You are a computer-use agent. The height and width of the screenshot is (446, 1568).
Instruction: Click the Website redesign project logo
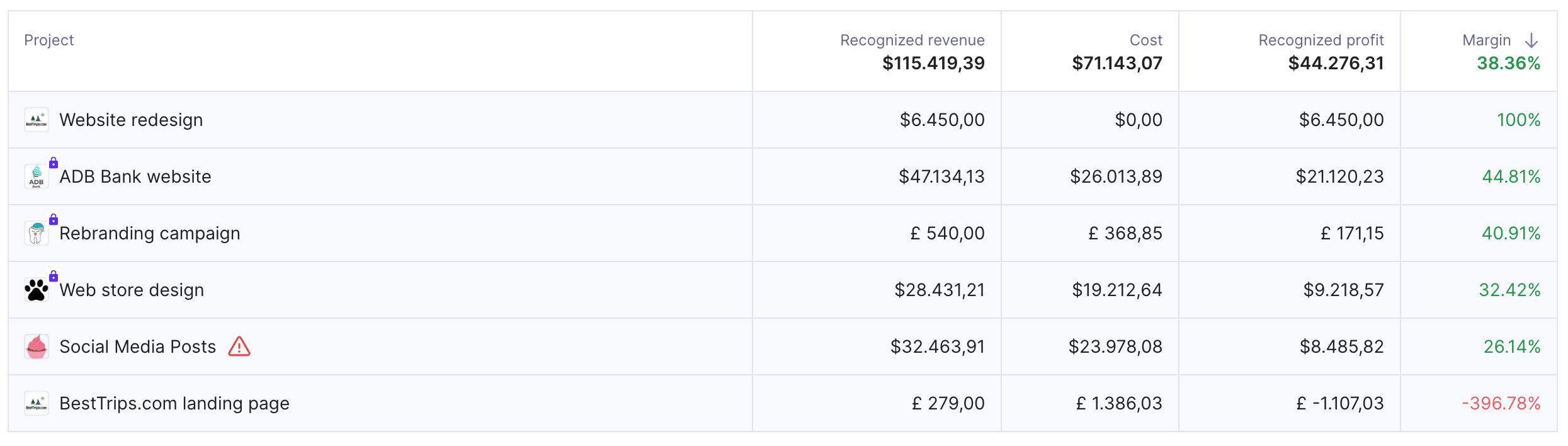coord(37,120)
